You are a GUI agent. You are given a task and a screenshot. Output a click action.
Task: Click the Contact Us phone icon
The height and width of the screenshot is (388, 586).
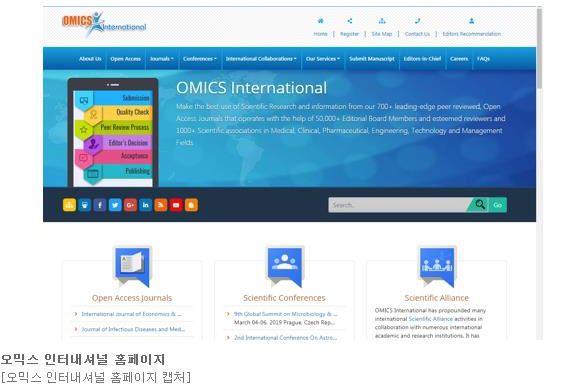pyautogui.click(x=417, y=21)
